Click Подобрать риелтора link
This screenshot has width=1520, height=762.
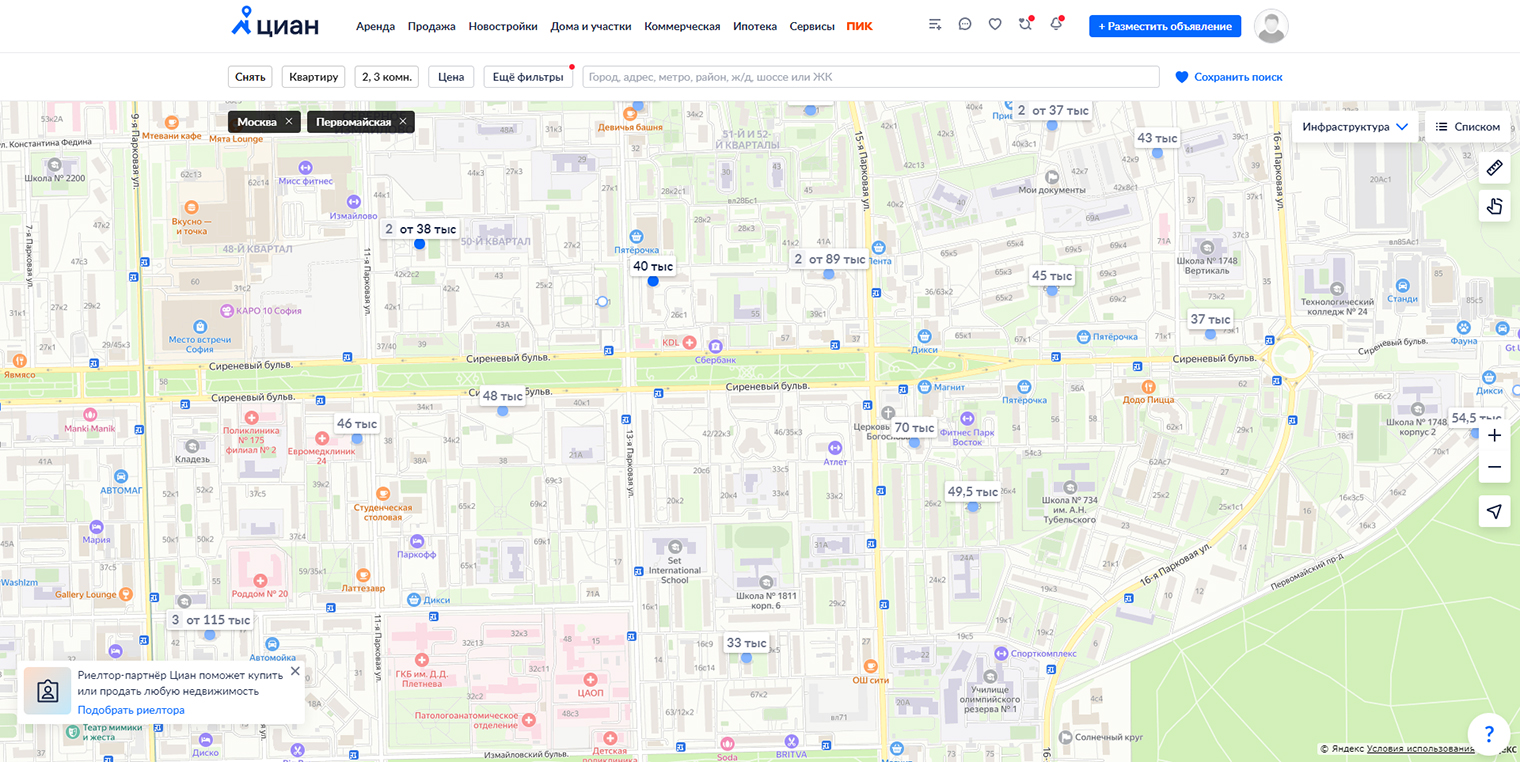(x=131, y=710)
